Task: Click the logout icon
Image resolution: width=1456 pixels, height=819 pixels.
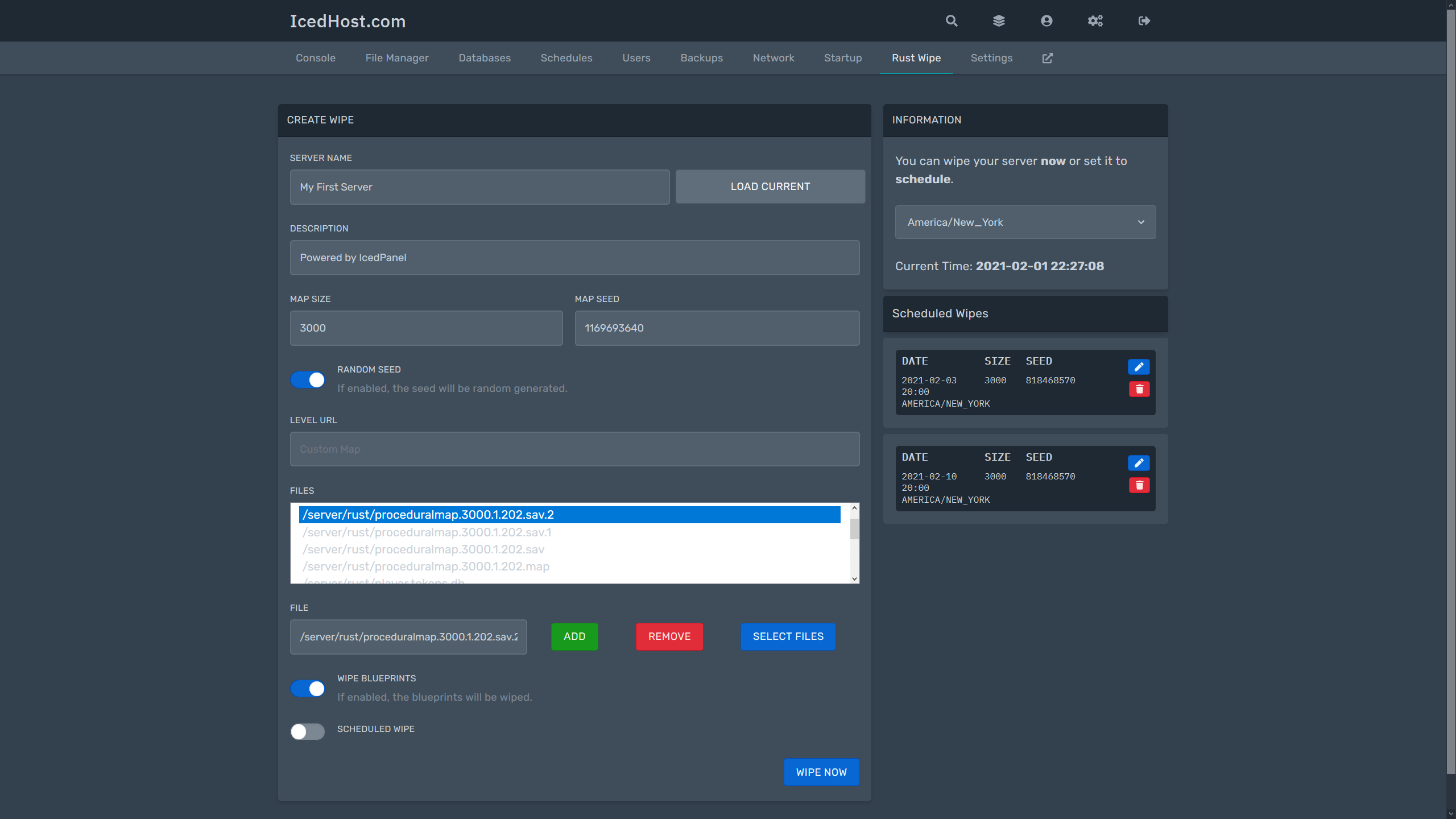Action: tap(1144, 21)
